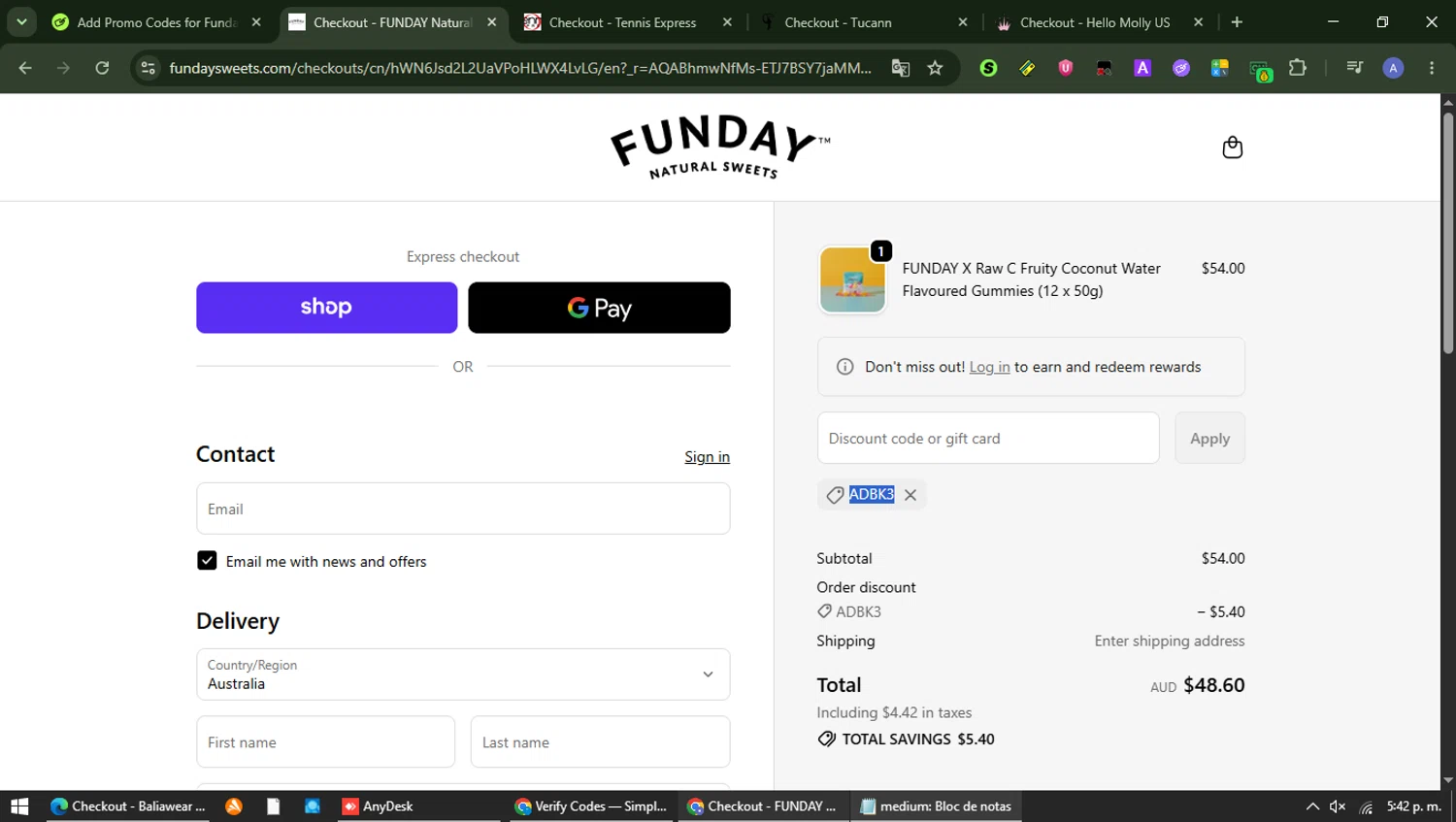Viewport: 1456px width, 822px height.
Task: Click the browser address bar URL
Action: 520,68
